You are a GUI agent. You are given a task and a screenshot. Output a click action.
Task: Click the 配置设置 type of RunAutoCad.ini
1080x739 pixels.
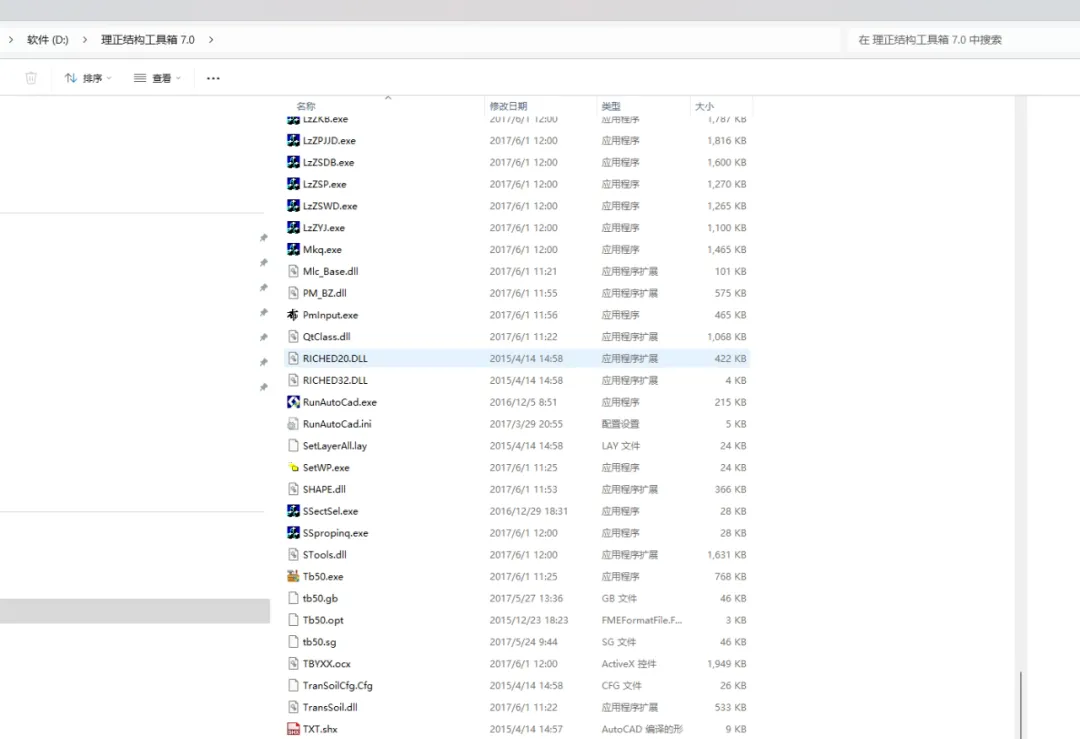[621, 424]
